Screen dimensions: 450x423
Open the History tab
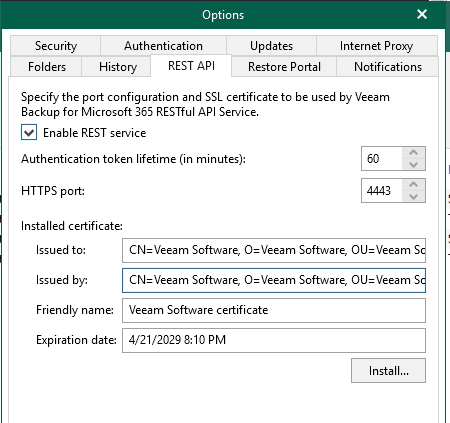[116, 67]
